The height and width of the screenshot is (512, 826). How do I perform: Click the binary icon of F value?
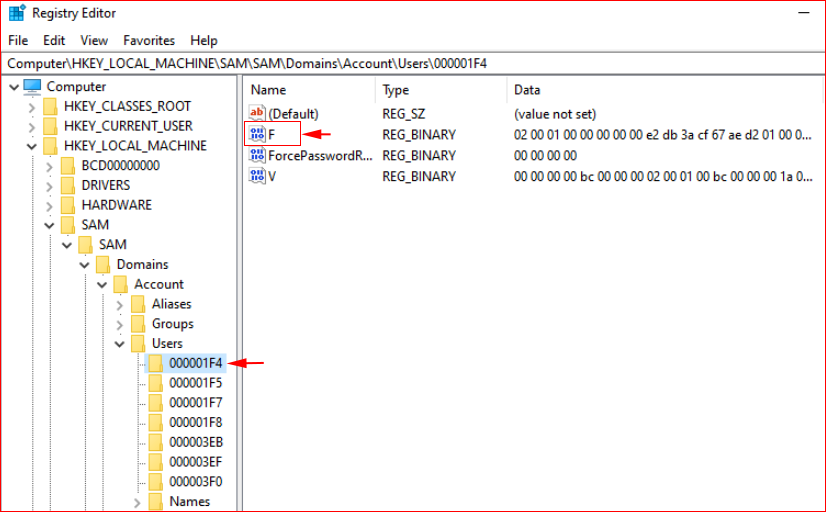click(257, 134)
